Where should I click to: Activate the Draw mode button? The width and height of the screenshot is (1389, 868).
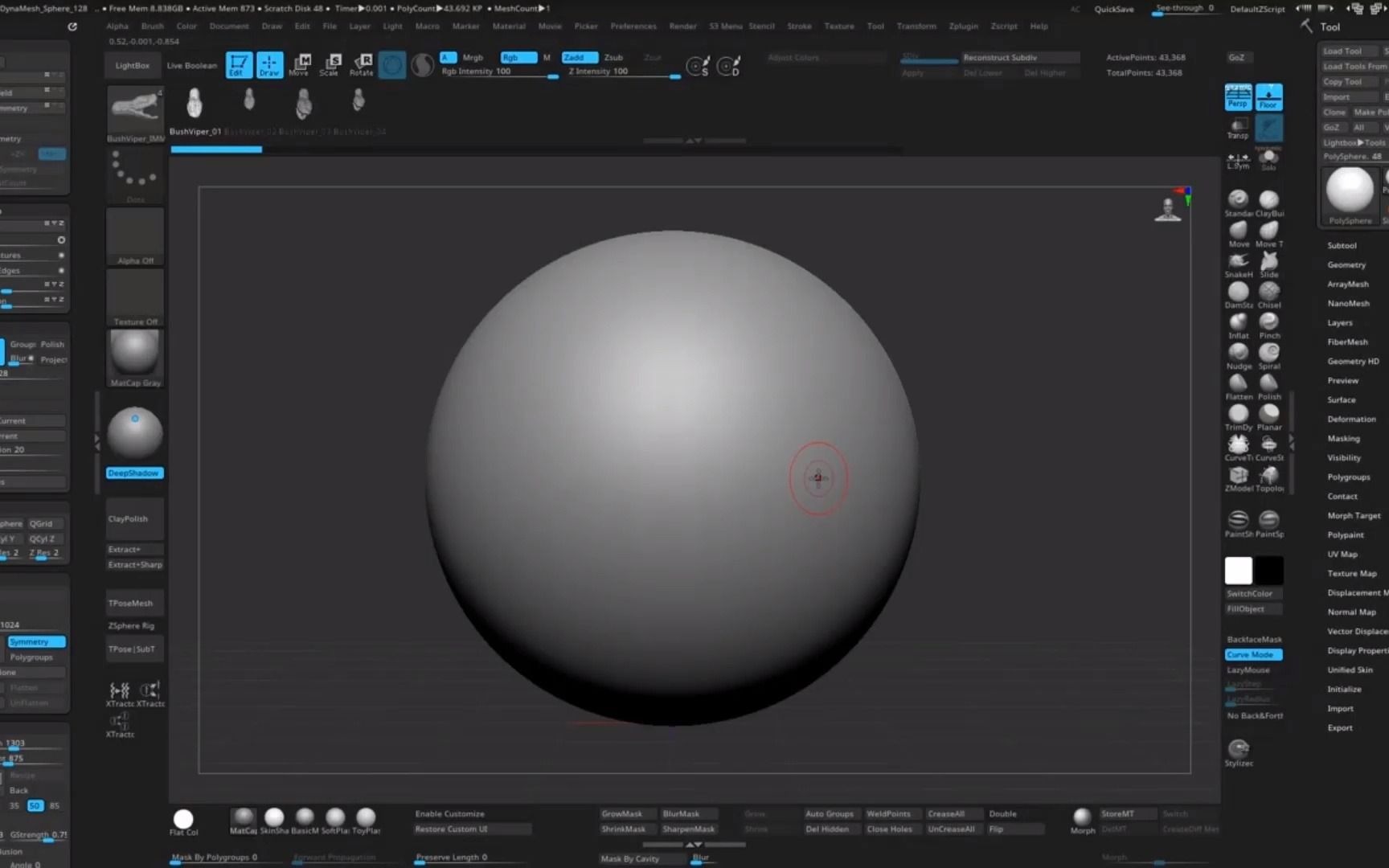point(269,64)
